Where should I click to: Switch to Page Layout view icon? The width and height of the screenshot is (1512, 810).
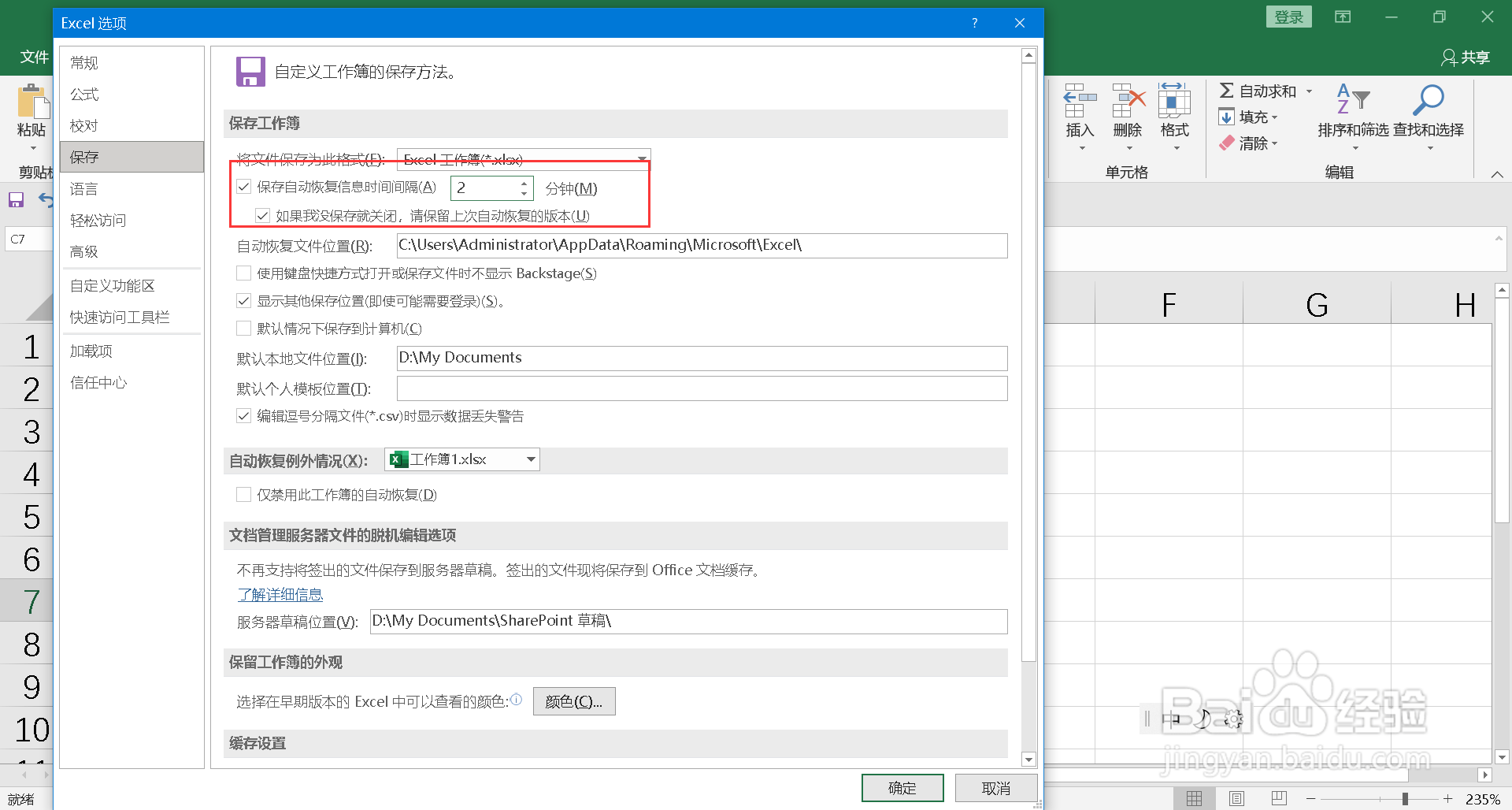tap(1236, 799)
